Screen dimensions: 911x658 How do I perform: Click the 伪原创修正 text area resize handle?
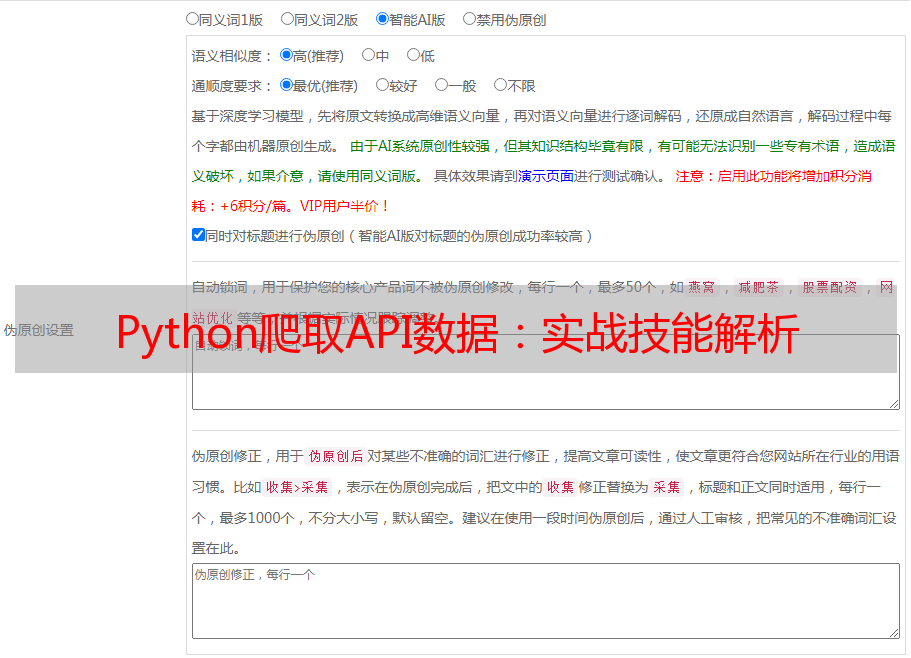pos(893,632)
